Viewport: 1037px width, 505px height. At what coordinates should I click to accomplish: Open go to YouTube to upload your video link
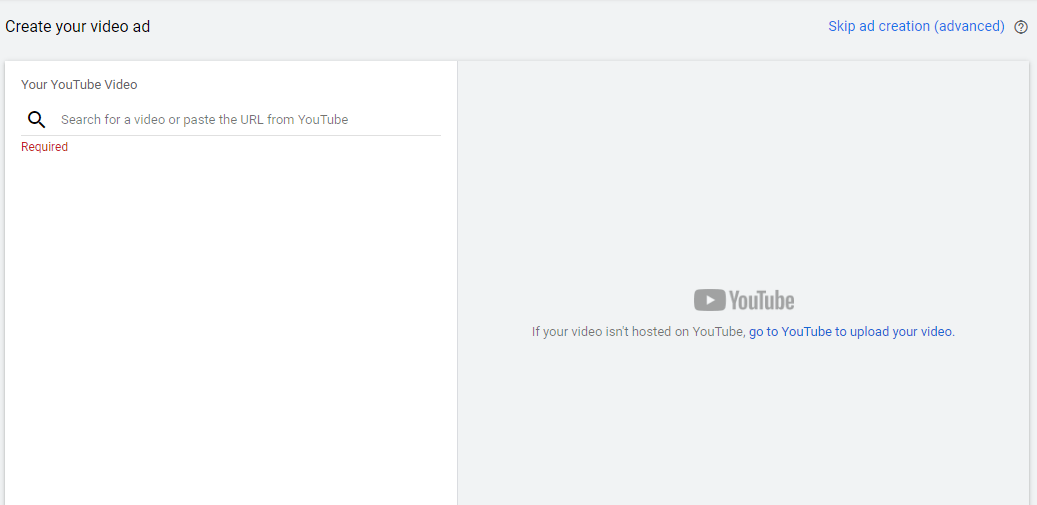click(x=852, y=332)
